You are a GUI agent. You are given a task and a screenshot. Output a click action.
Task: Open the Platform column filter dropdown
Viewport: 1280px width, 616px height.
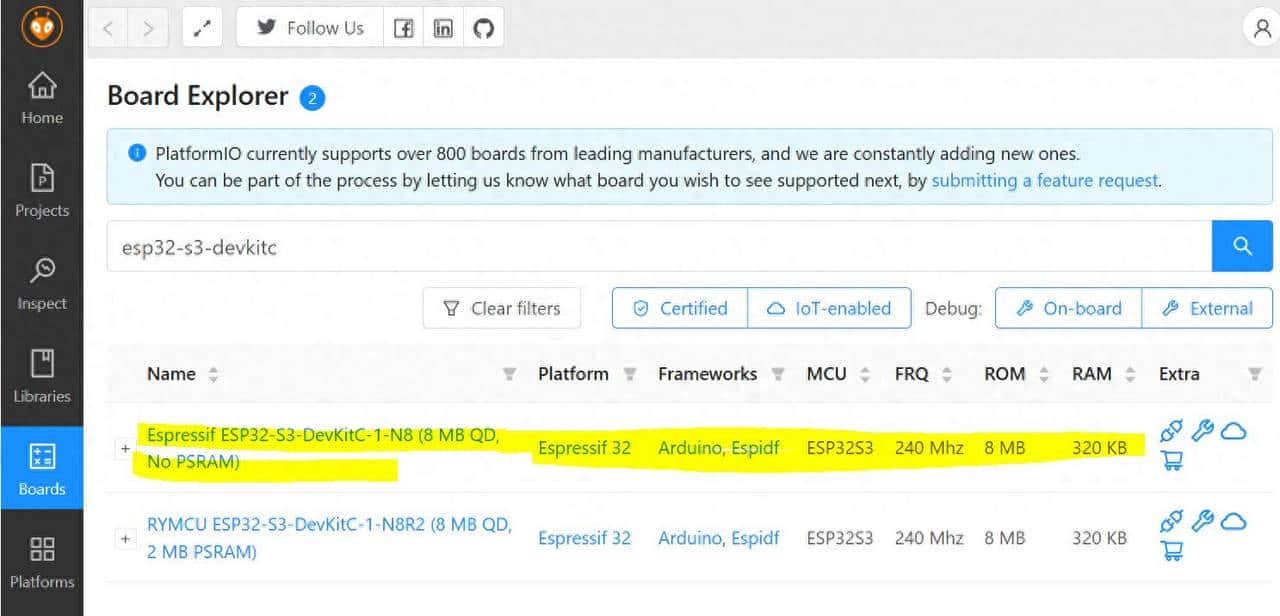(x=630, y=374)
